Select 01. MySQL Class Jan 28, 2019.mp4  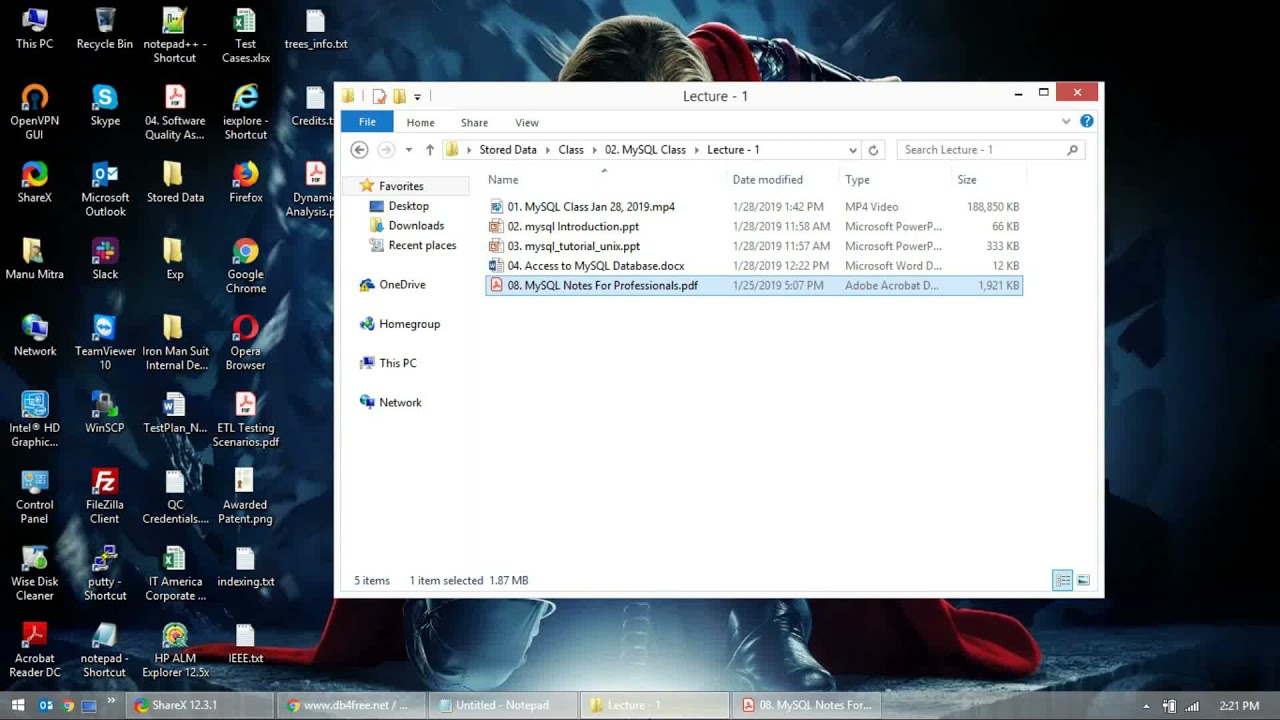point(754,207)
